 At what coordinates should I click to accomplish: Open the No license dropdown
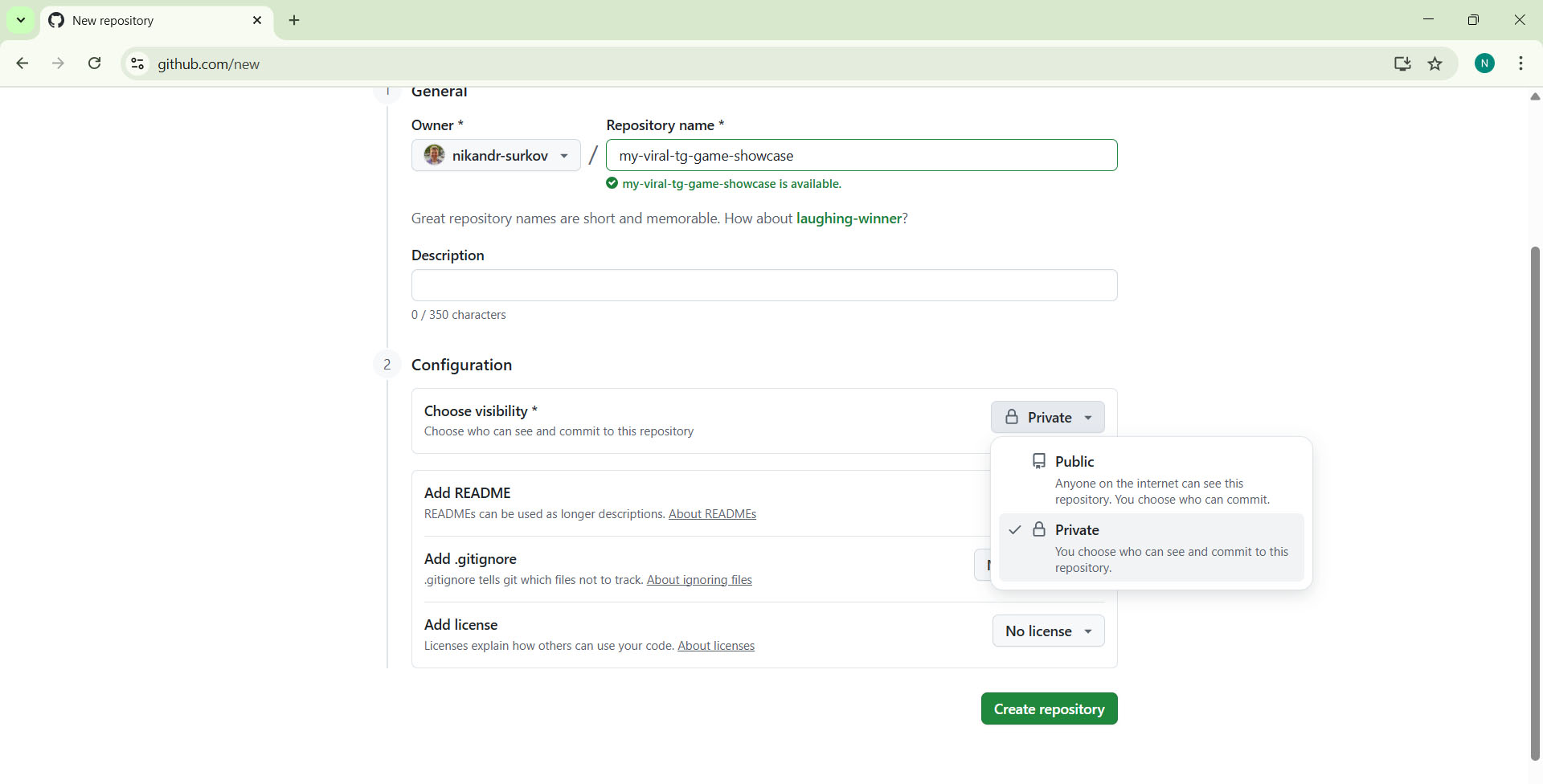pyautogui.click(x=1048, y=631)
